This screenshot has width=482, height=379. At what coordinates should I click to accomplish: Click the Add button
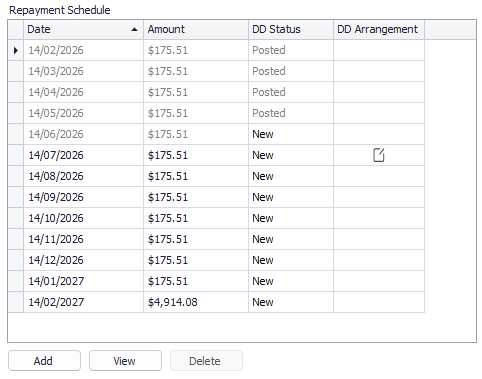(x=44, y=361)
